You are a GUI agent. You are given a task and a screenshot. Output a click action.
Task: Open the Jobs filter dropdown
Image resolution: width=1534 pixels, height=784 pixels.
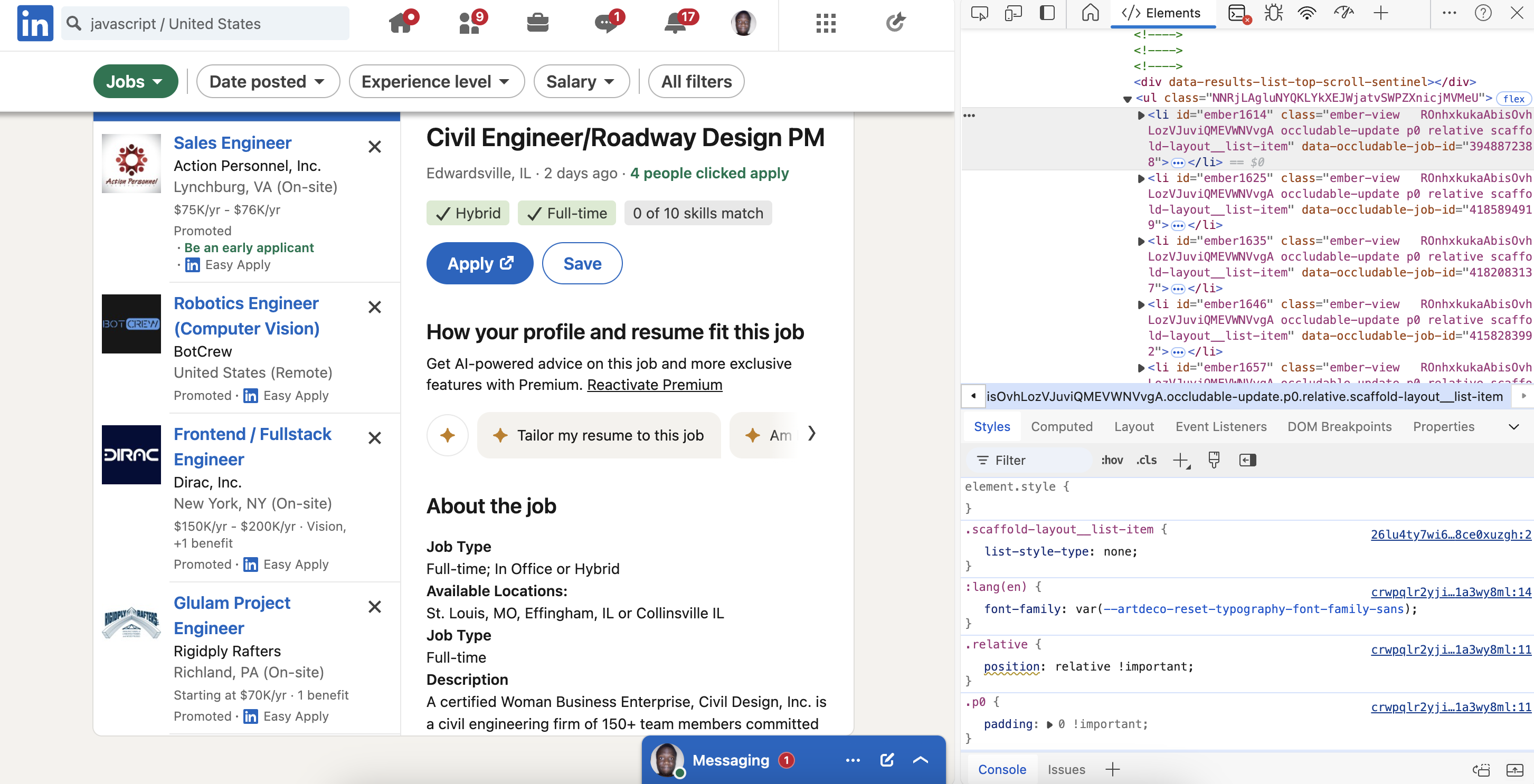click(136, 82)
